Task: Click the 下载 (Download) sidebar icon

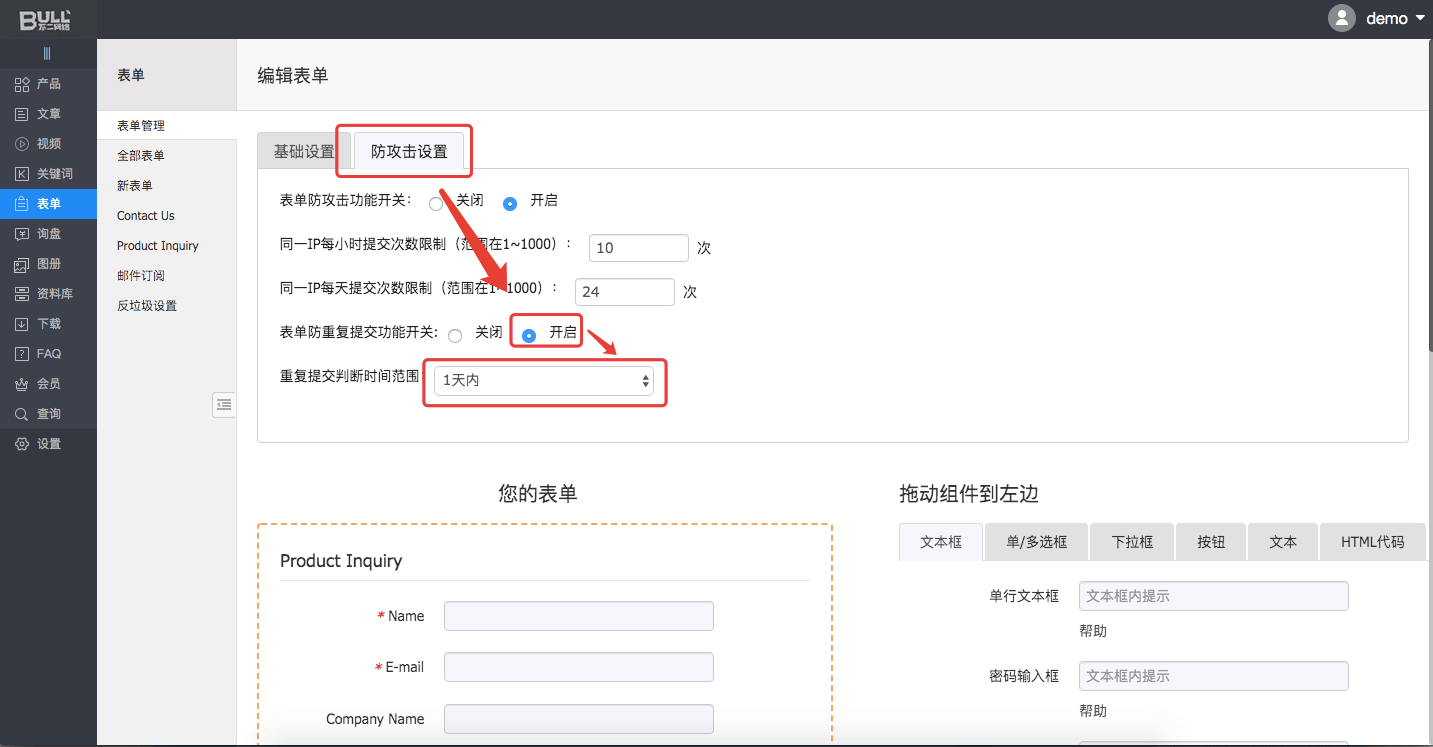Action: pyautogui.click(x=22, y=324)
